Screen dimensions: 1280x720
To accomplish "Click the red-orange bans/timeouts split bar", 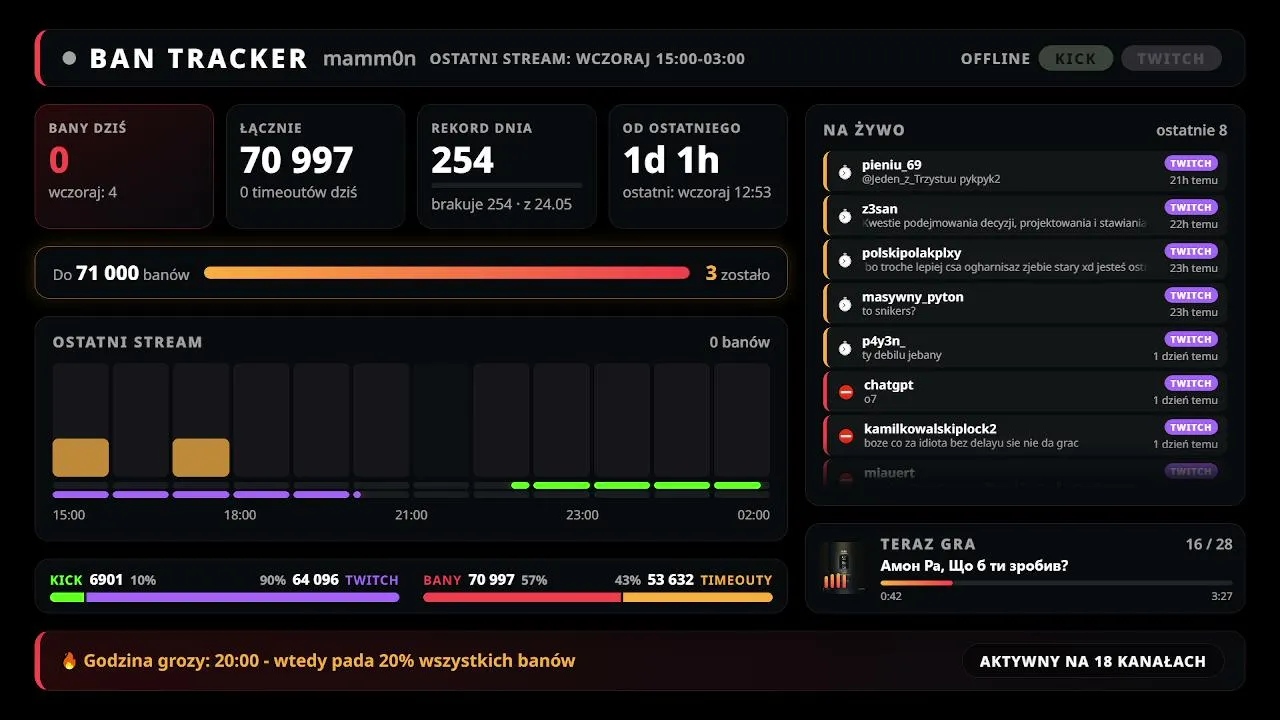I will pyautogui.click(x=598, y=598).
